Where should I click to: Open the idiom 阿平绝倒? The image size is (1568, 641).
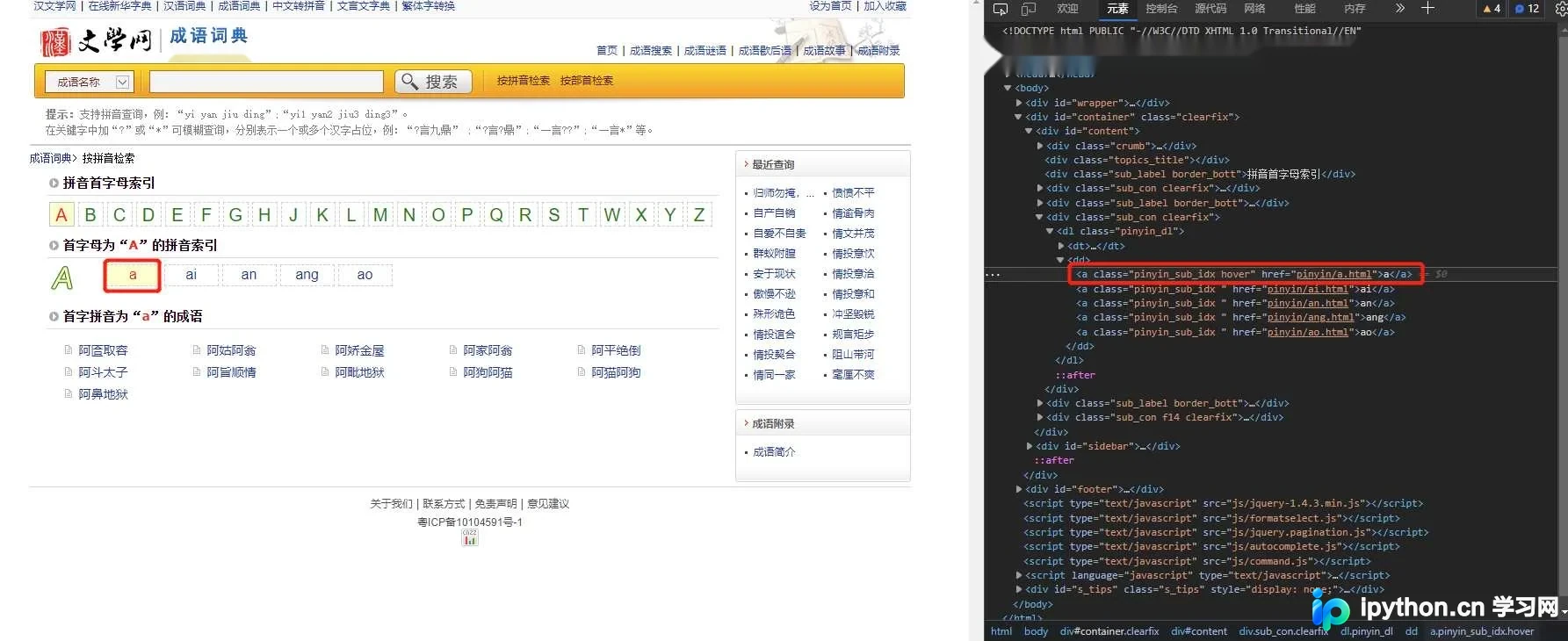616,350
